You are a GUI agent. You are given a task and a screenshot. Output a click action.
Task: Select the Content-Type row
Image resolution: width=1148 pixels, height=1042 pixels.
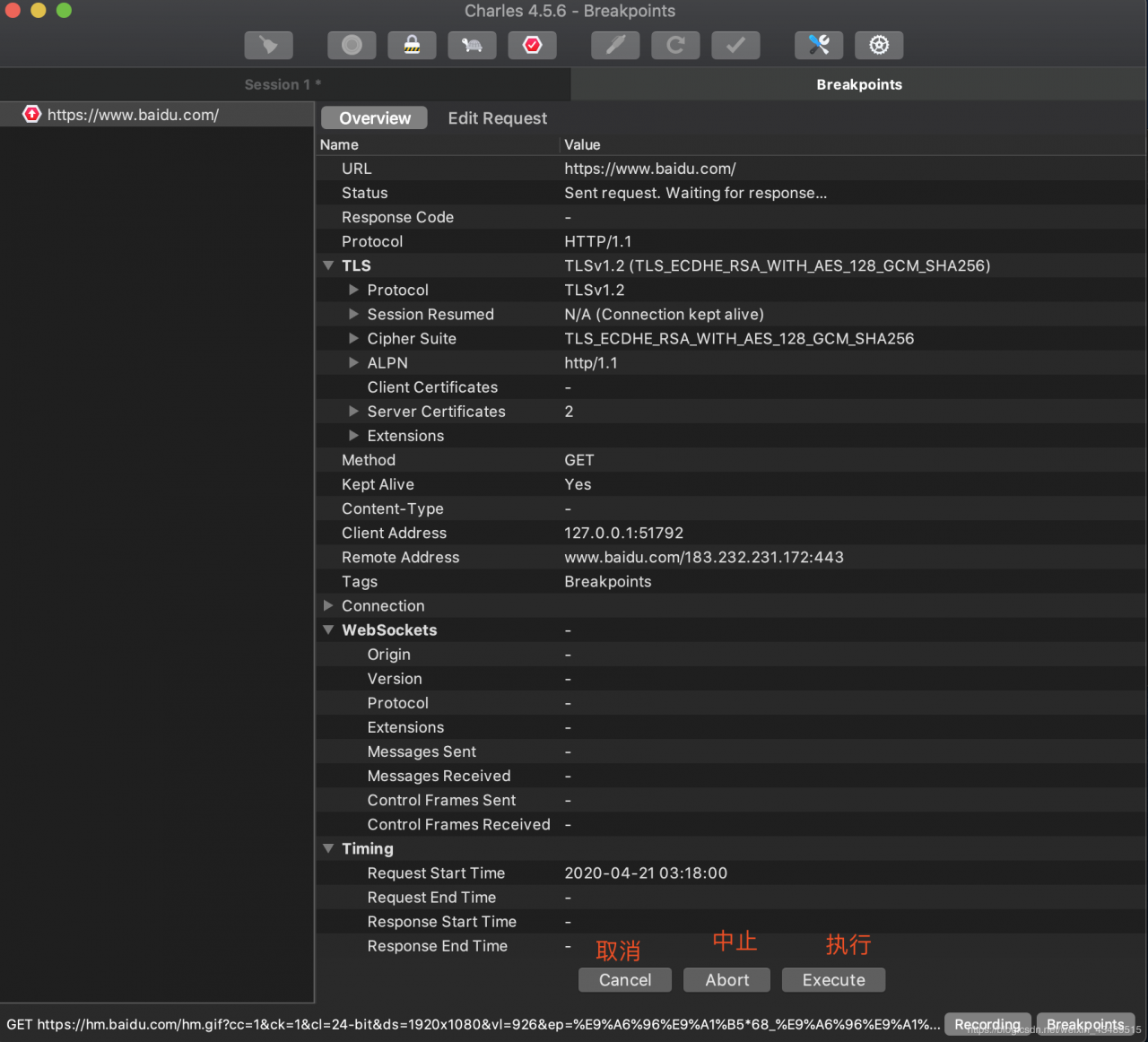730,508
